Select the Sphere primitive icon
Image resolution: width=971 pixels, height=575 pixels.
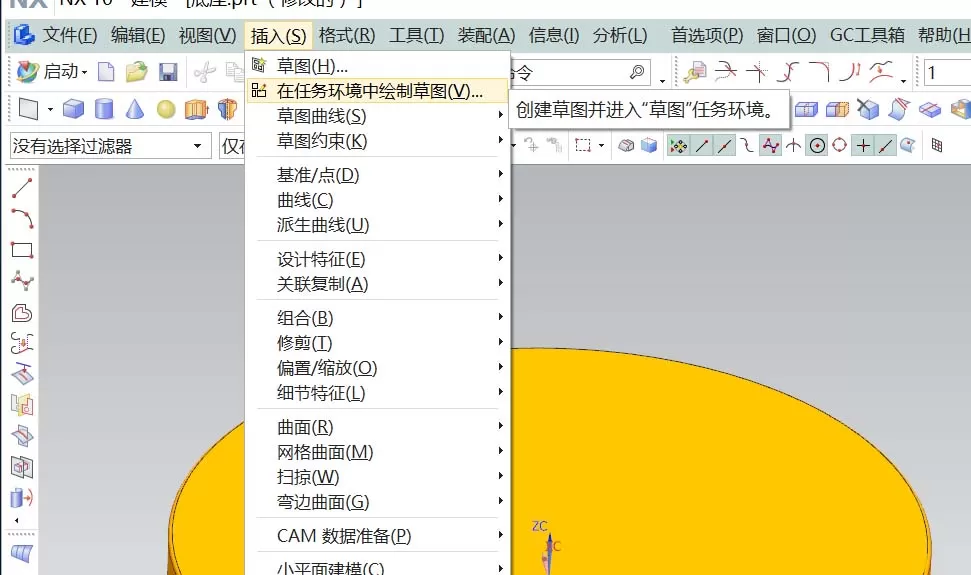coord(165,110)
